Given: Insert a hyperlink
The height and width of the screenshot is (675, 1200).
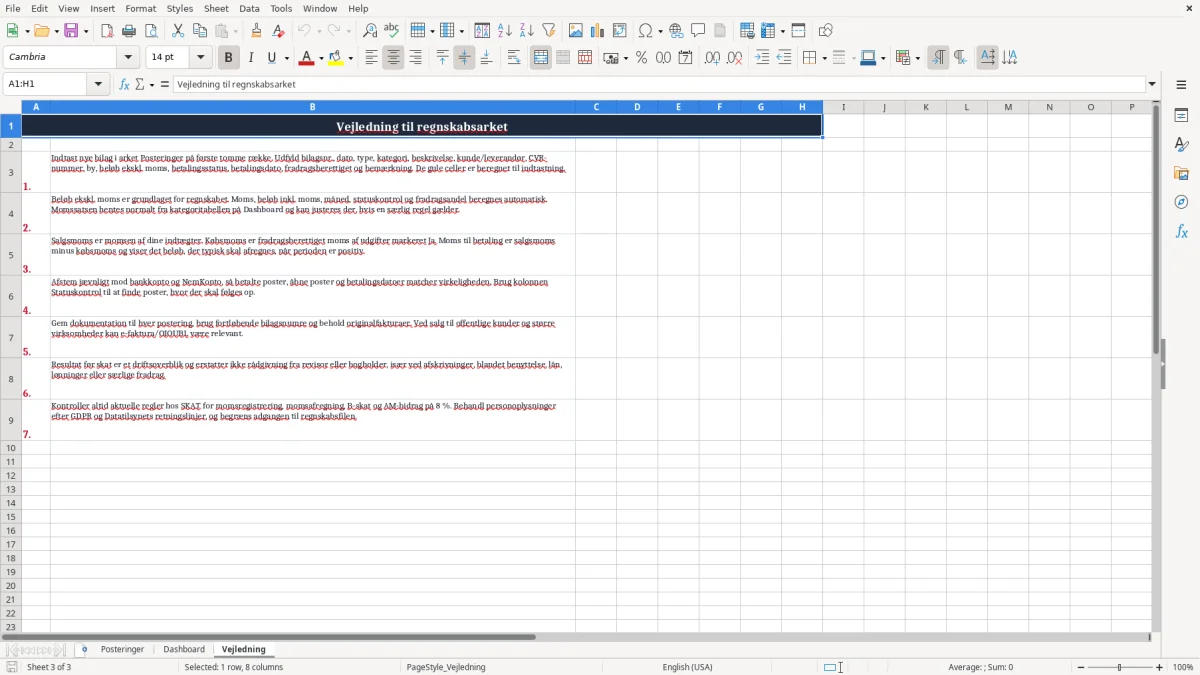Looking at the screenshot, I should [x=676, y=31].
